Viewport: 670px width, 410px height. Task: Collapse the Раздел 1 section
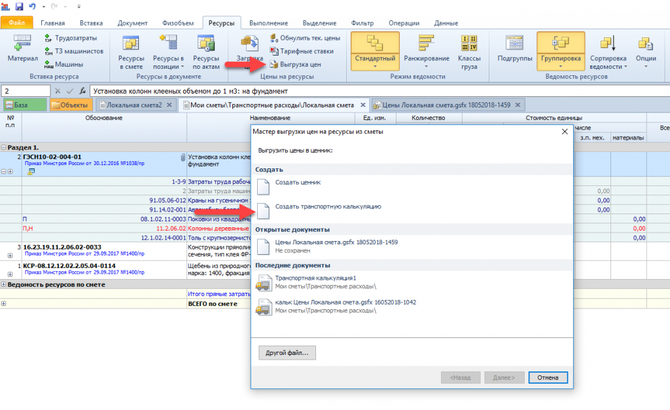[x=3, y=147]
